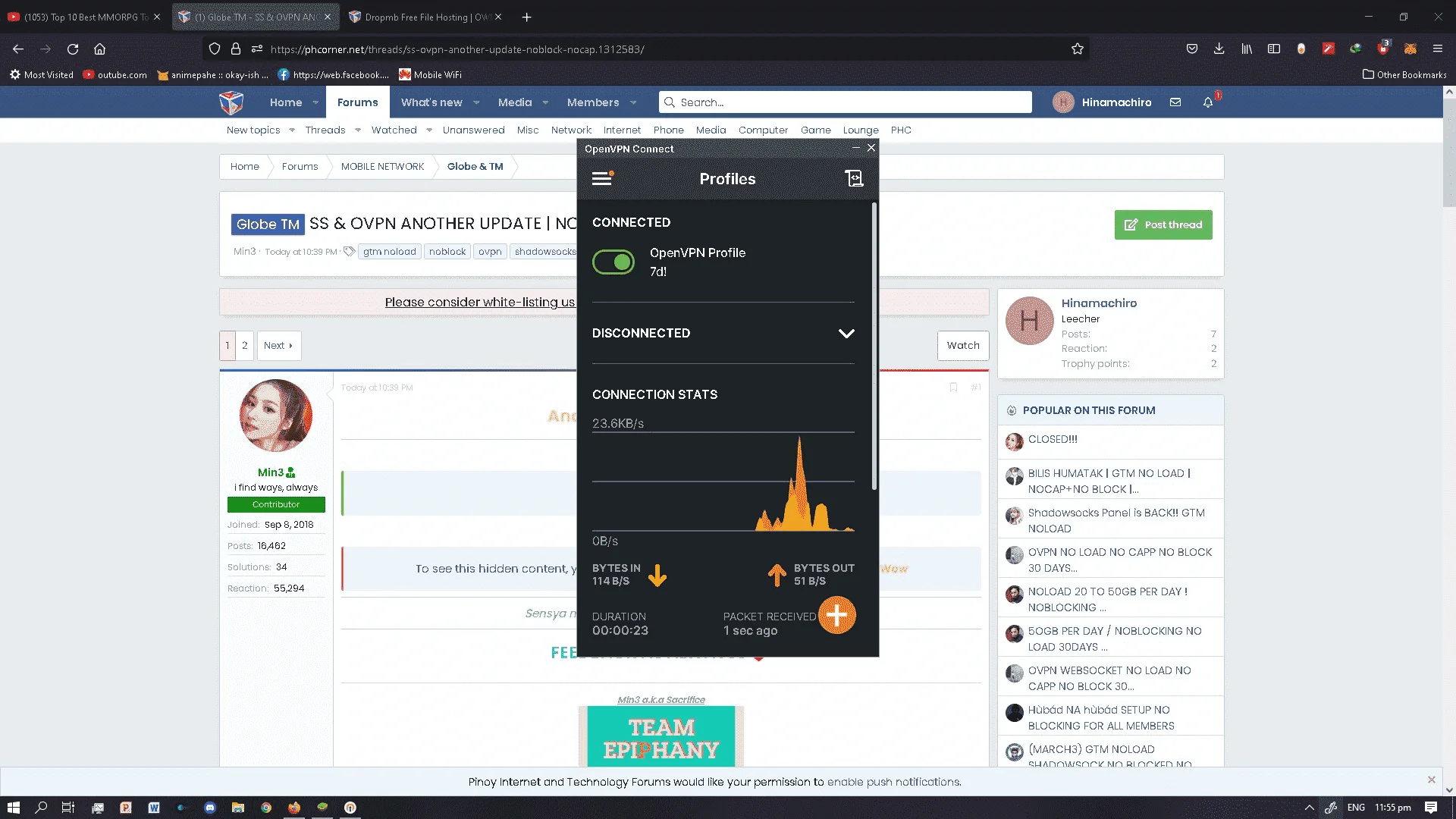Close the OpenVPN Connect window
The height and width of the screenshot is (819, 1456).
[x=871, y=148]
